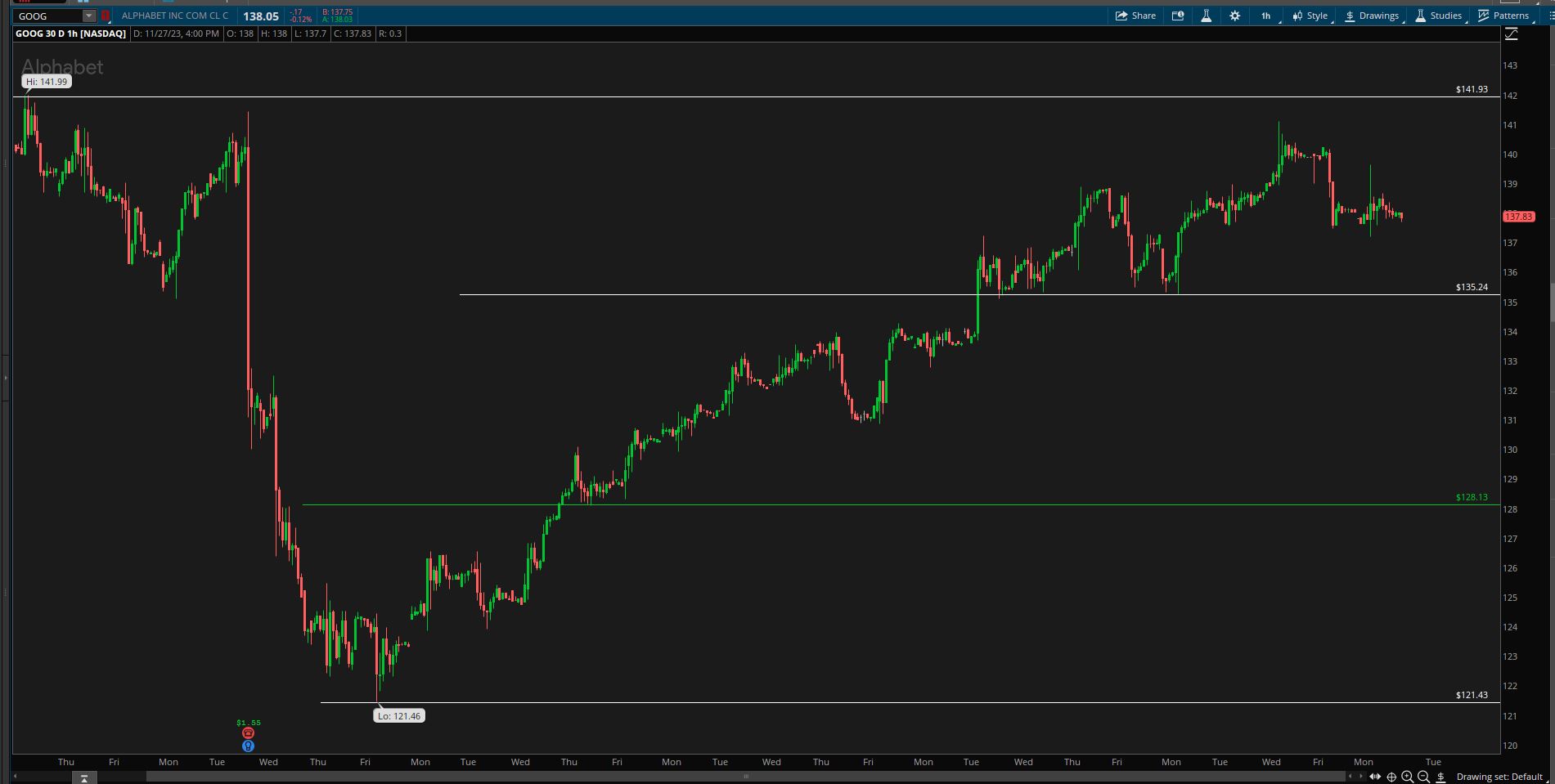
Task: Open chart settings gear icon
Action: 1234,16
